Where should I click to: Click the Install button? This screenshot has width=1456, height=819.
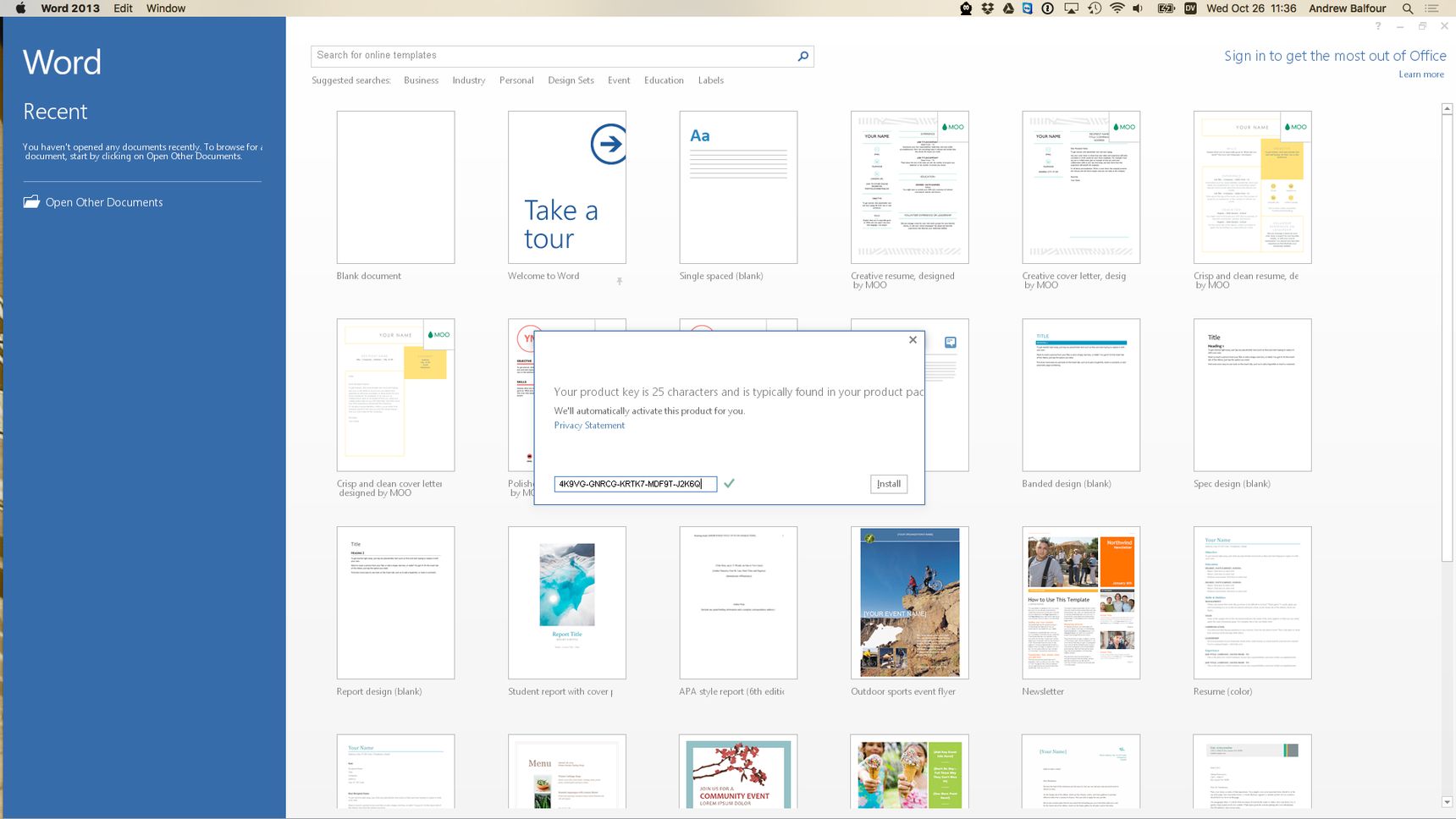[x=889, y=484]
